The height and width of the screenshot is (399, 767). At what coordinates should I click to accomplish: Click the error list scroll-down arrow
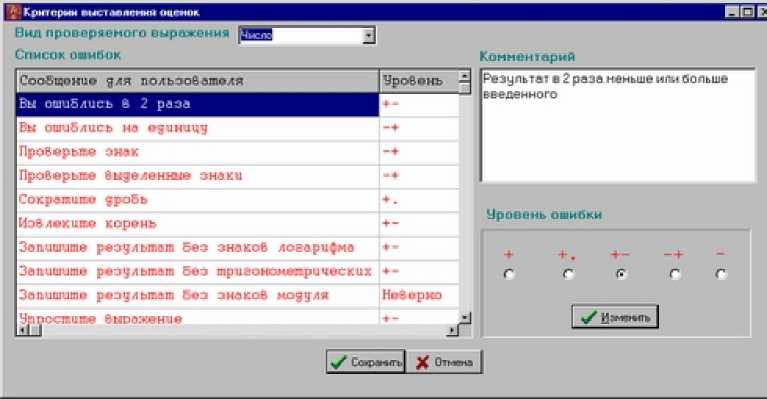point(465,318)
